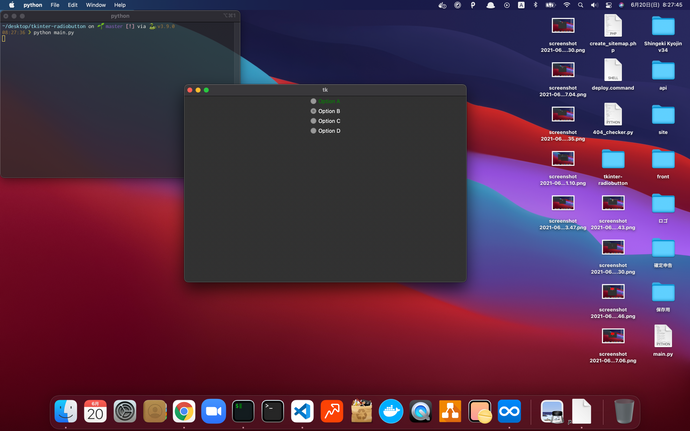The height and width of the screenshot is (431, 690).
Task: Open the red arrow app in Dock
Action: click(x=332, y=411)
